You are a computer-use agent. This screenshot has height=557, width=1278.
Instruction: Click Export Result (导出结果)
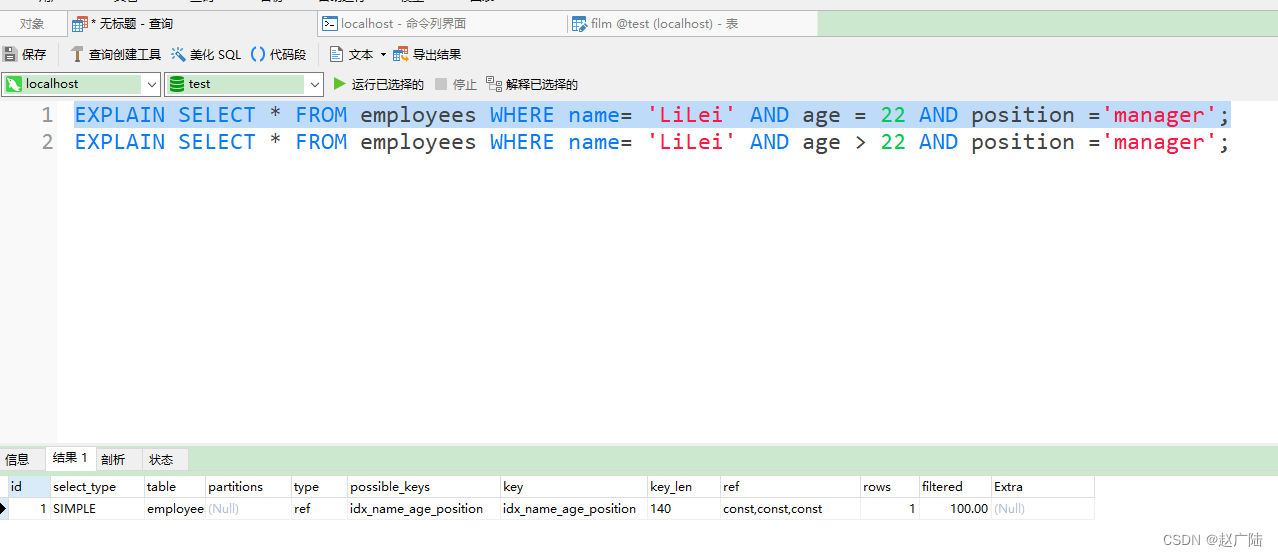(427, 55)
